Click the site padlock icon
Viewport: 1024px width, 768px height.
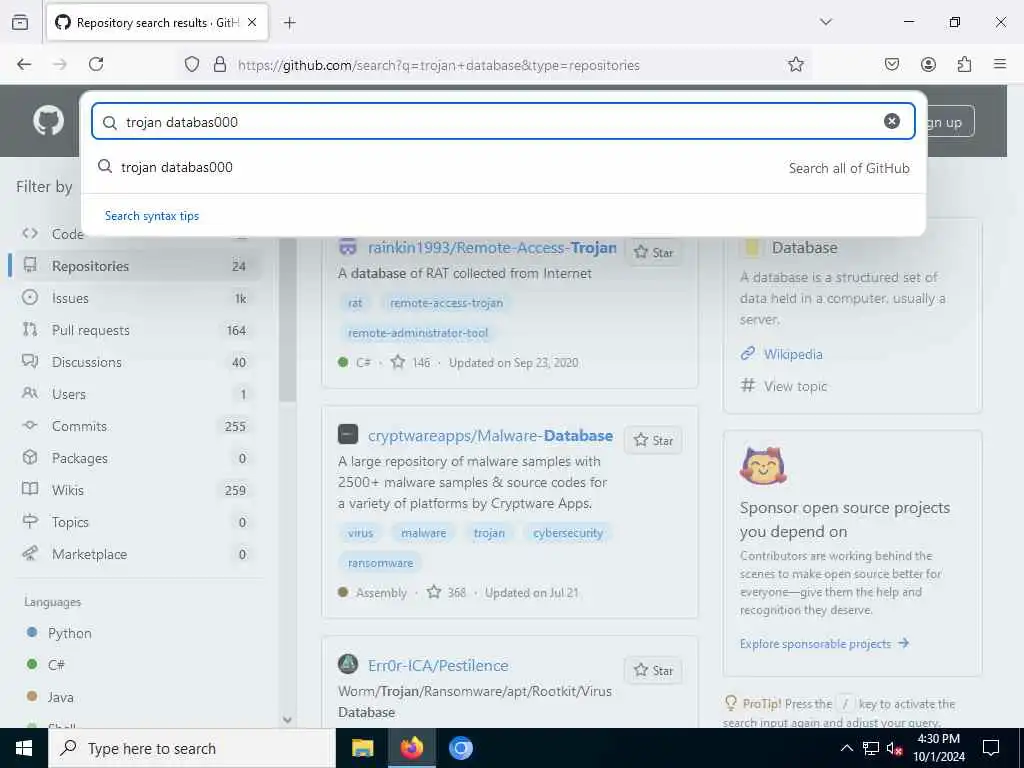pos(220,65)
